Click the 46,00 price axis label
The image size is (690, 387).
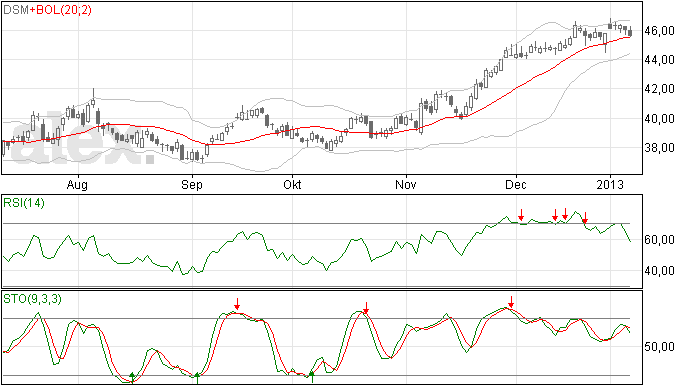tap(659, 31)
